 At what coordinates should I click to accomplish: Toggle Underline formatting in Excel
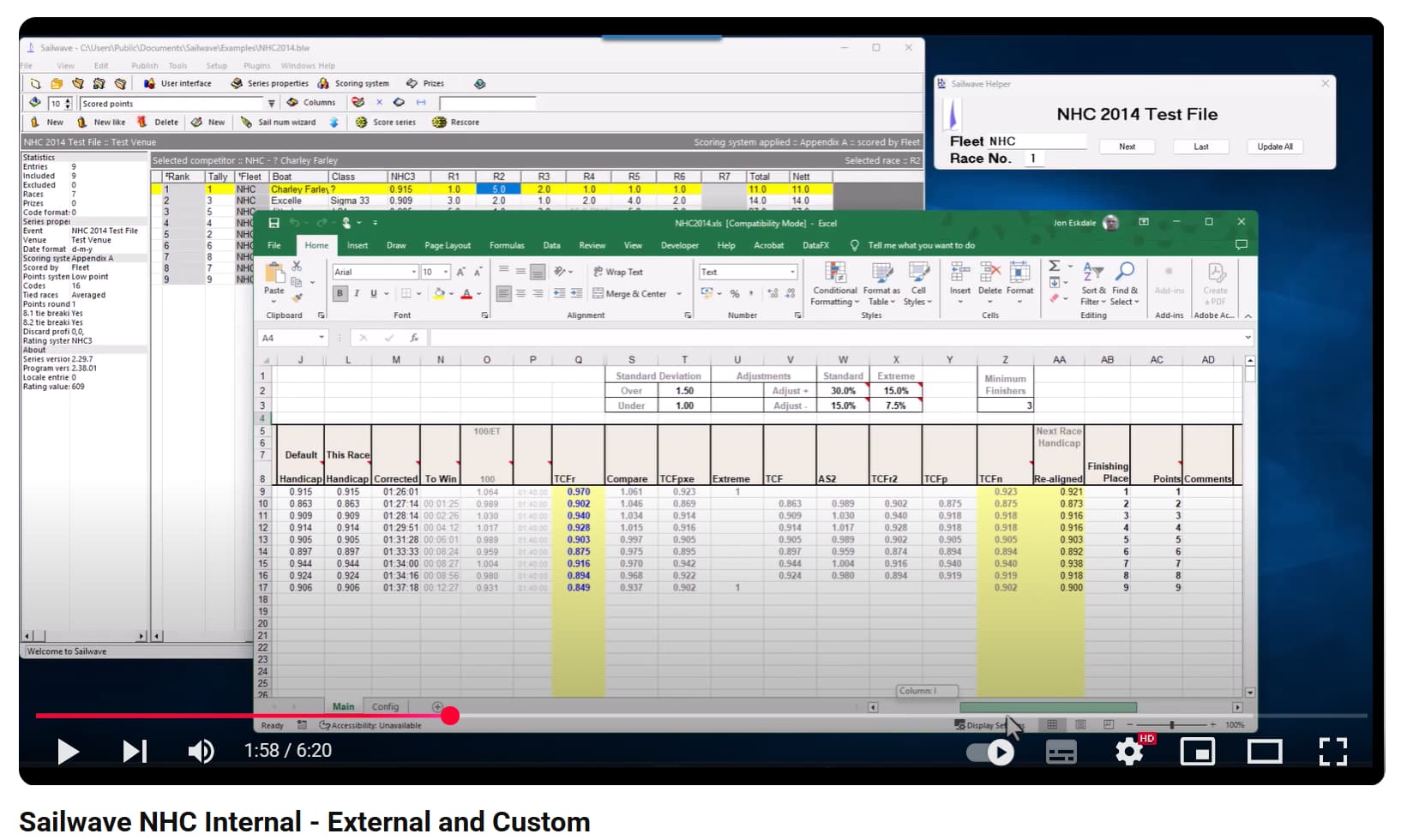373,293
